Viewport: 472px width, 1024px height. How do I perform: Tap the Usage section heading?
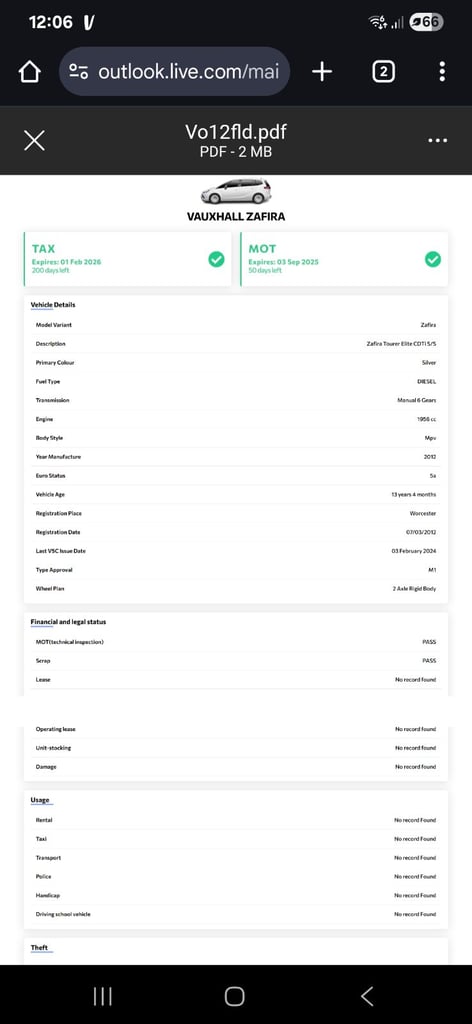[x=40, y=800]
